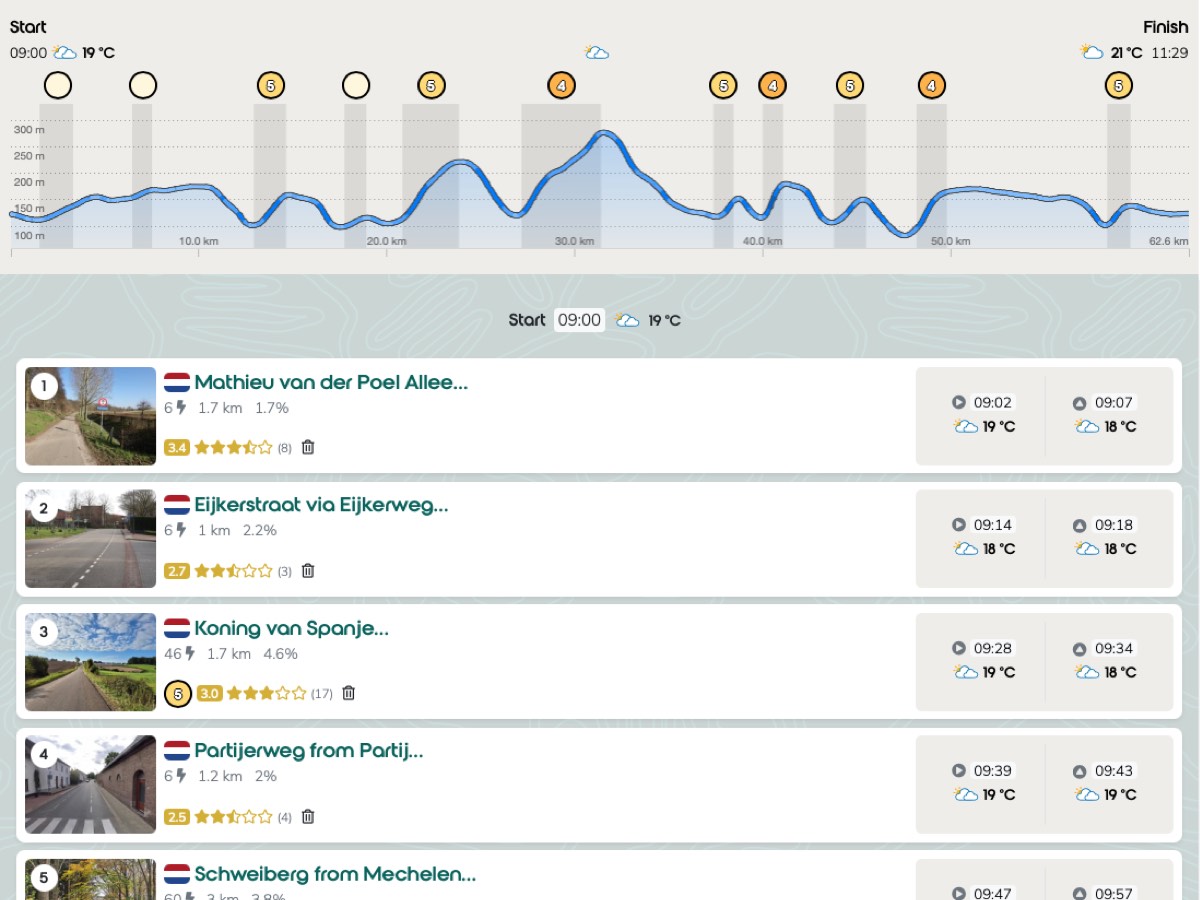Open Schweiberg from Mechelen climb link
The width and height of the screenshot is (1200, 900).
(335, 874)
